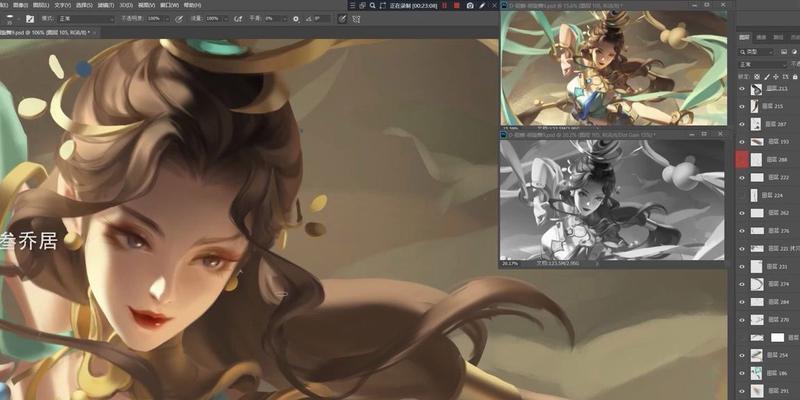800x400 pixels.
Task: Open recorder annotation pen tool
Action: tap(482, 5)
